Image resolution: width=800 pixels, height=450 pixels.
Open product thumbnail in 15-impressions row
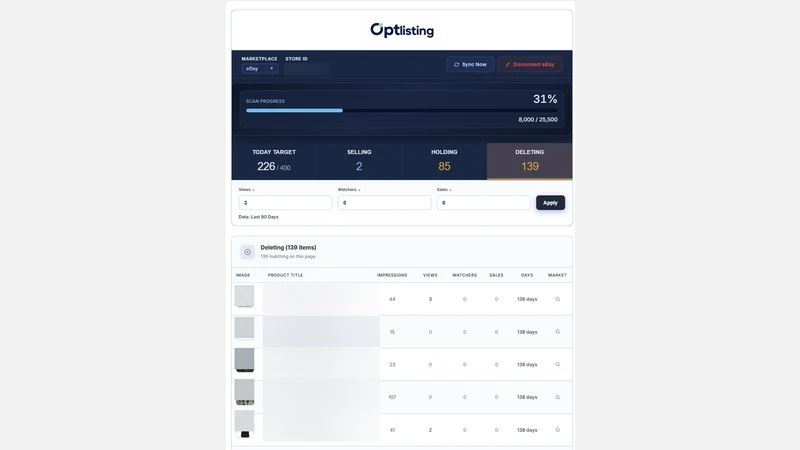coord(244,328)
